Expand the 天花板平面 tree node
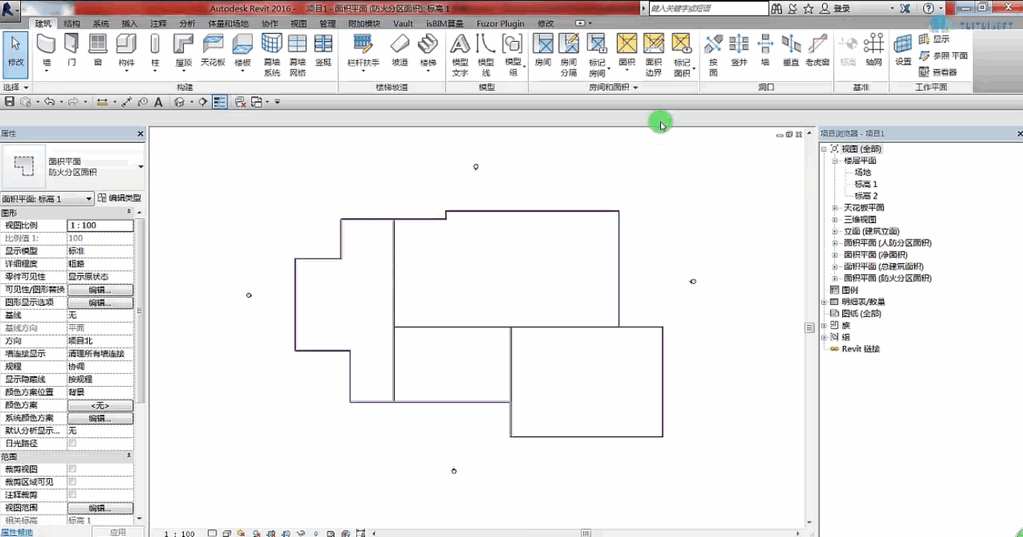The image size is (1023, 537). [834, 207]
